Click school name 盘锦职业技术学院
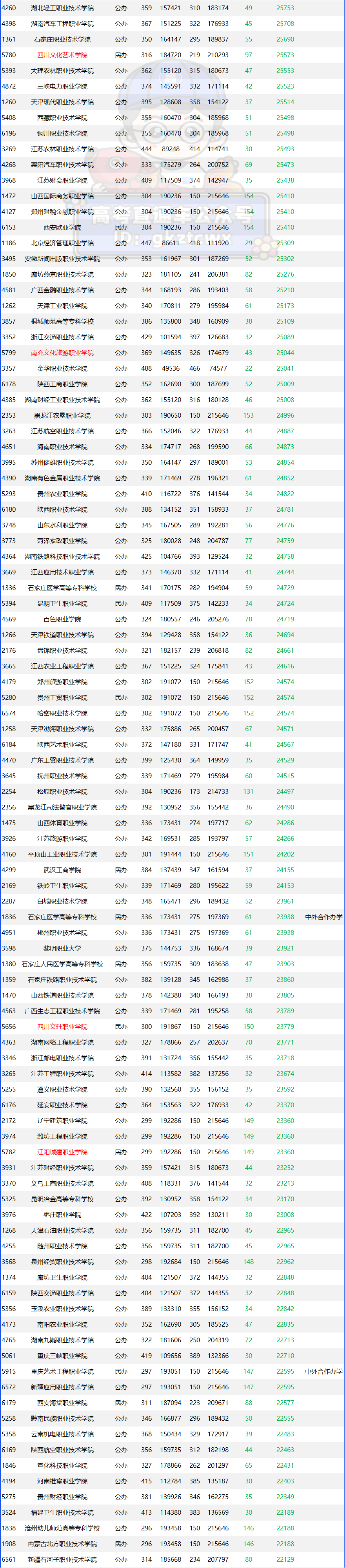The height and width of the screenshot is (1568, 345). (62, 651)
